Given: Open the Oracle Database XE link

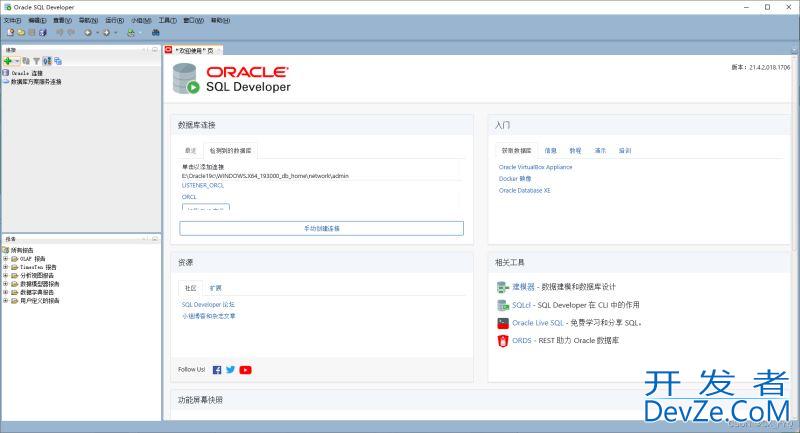Looking at the screenshot, I should point(524,190).
